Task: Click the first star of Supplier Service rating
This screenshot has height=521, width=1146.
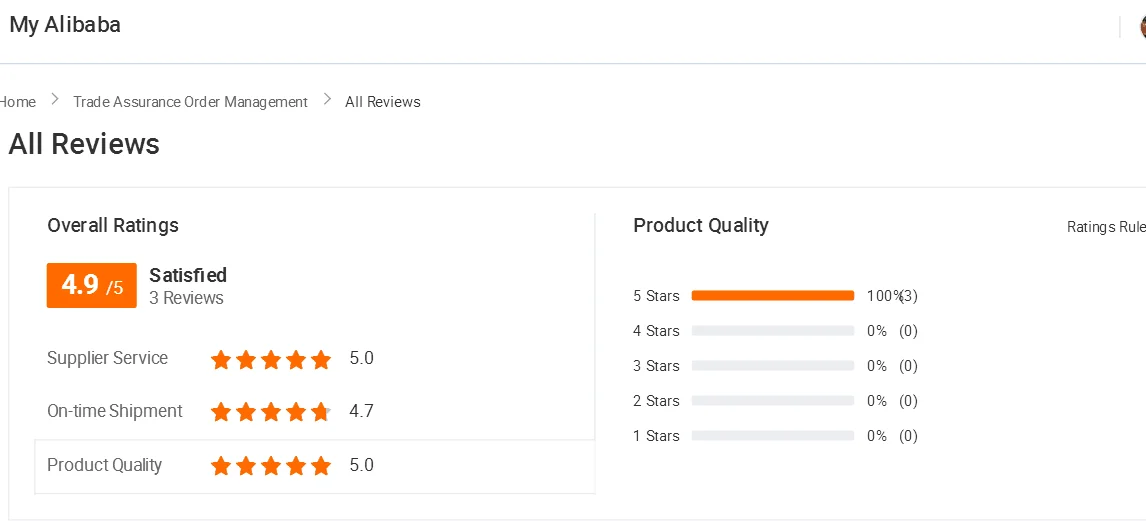Action: coord(221,359)
